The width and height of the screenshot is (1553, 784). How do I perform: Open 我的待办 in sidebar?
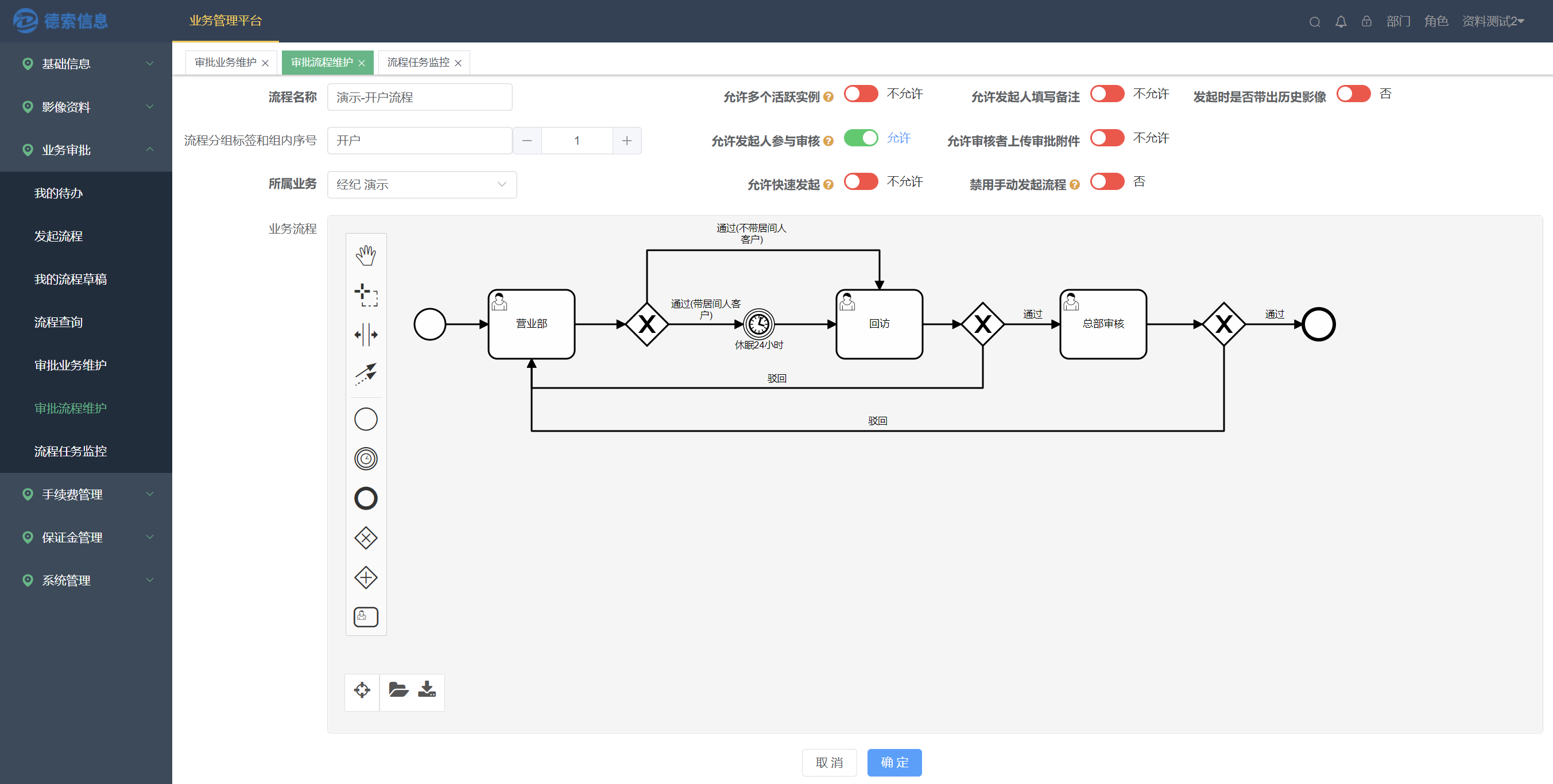(86, 193)
